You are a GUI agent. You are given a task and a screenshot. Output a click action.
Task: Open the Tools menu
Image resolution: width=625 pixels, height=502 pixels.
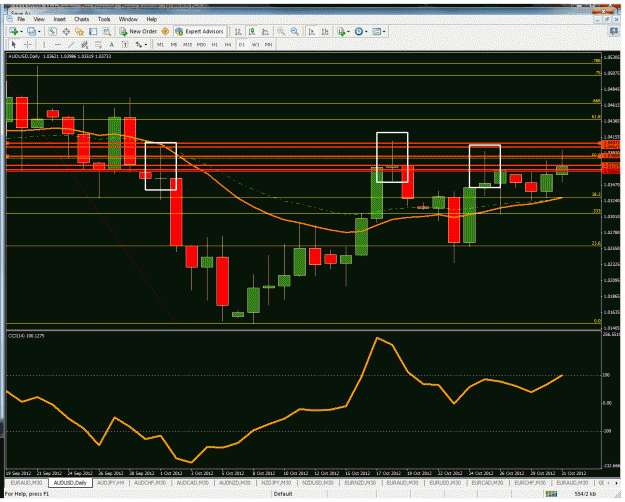point(104,19)
